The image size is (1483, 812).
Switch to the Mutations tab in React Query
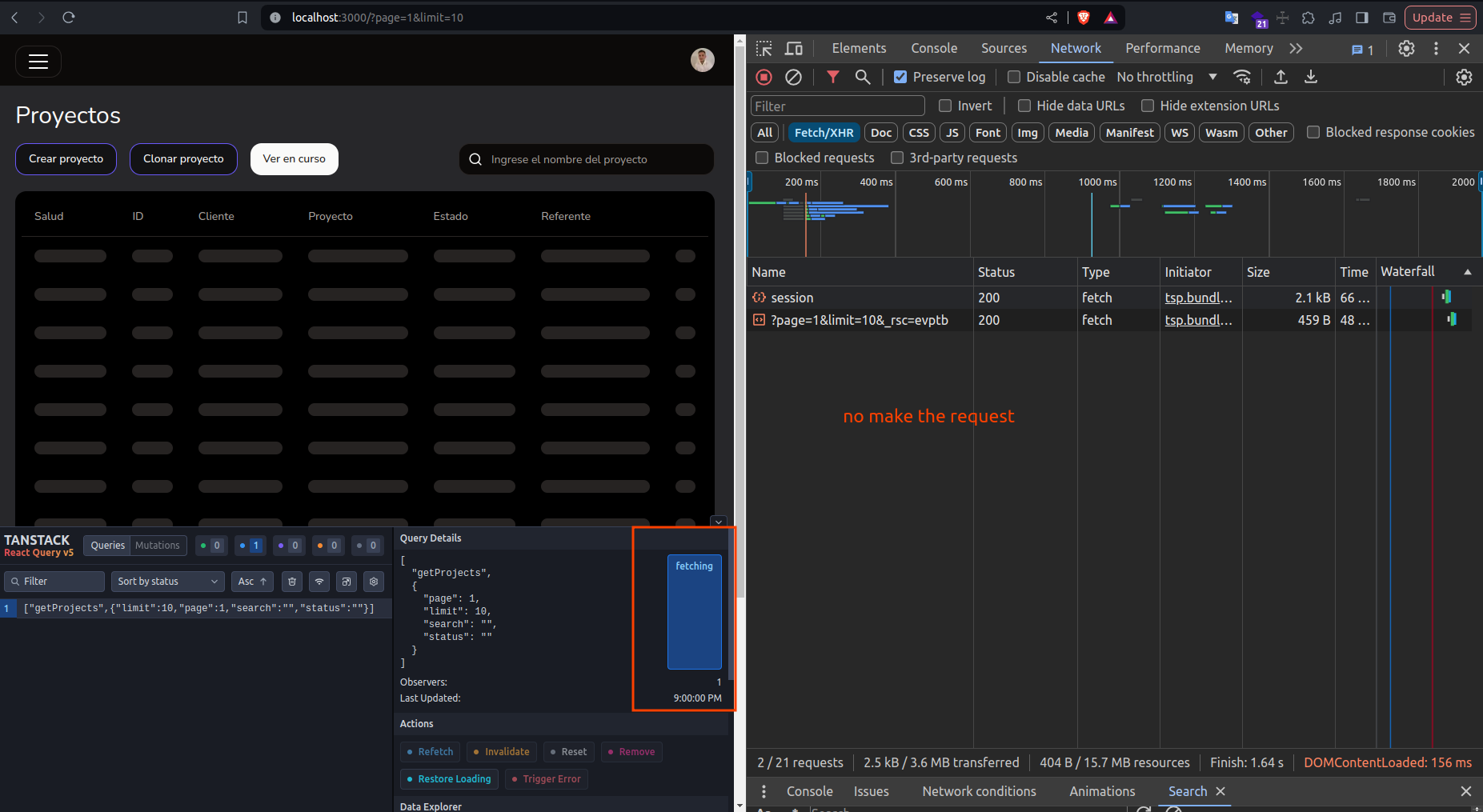(x=158, y=546)
